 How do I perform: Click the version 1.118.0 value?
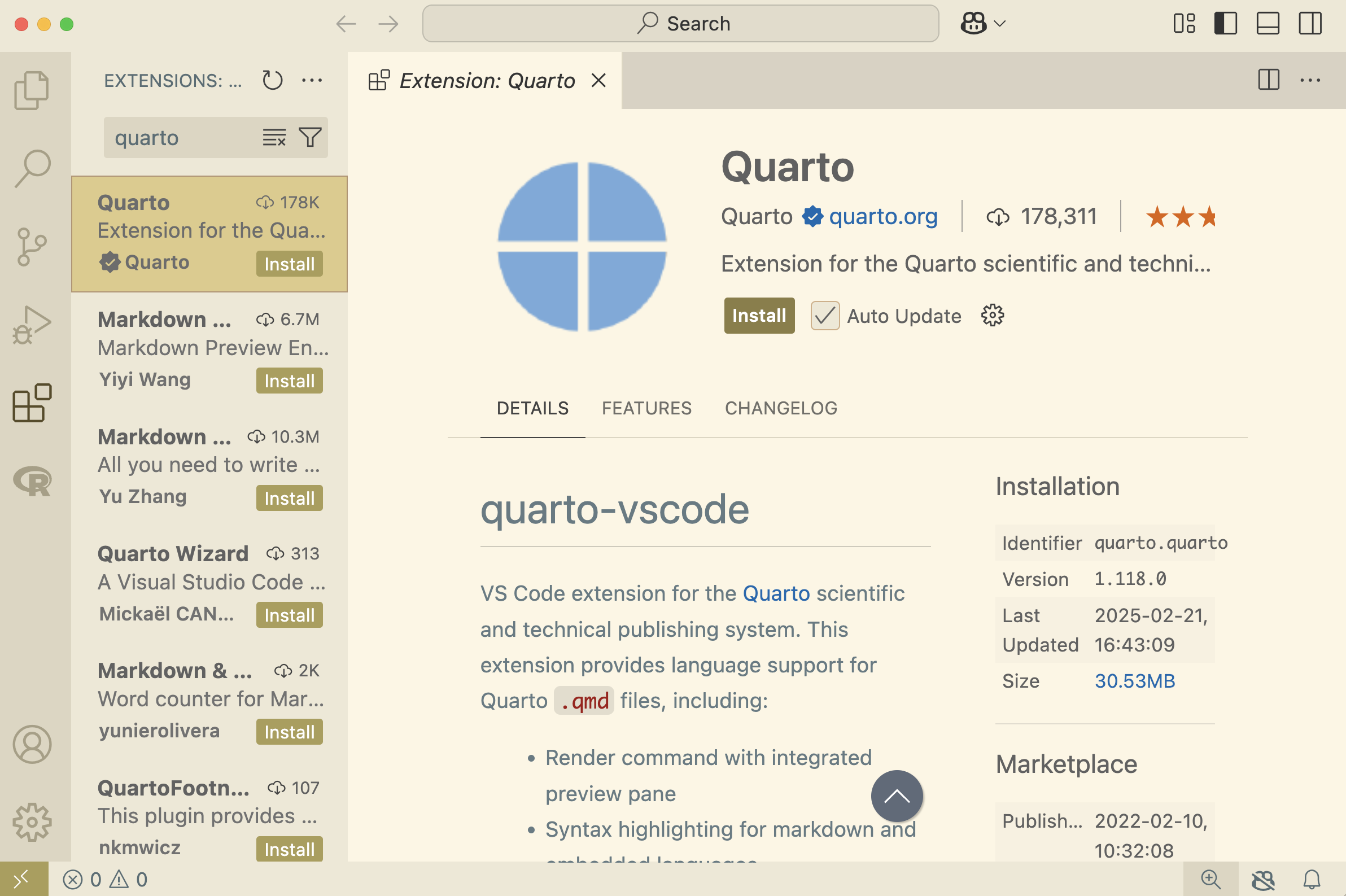point(1130,579)
